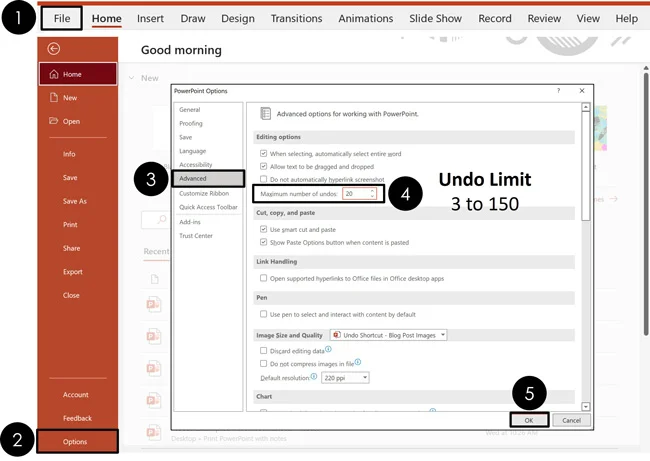This screenshot has width=650, height=461.
Task: Click the Home house icon in sidebar
Action: pos(54,74)
